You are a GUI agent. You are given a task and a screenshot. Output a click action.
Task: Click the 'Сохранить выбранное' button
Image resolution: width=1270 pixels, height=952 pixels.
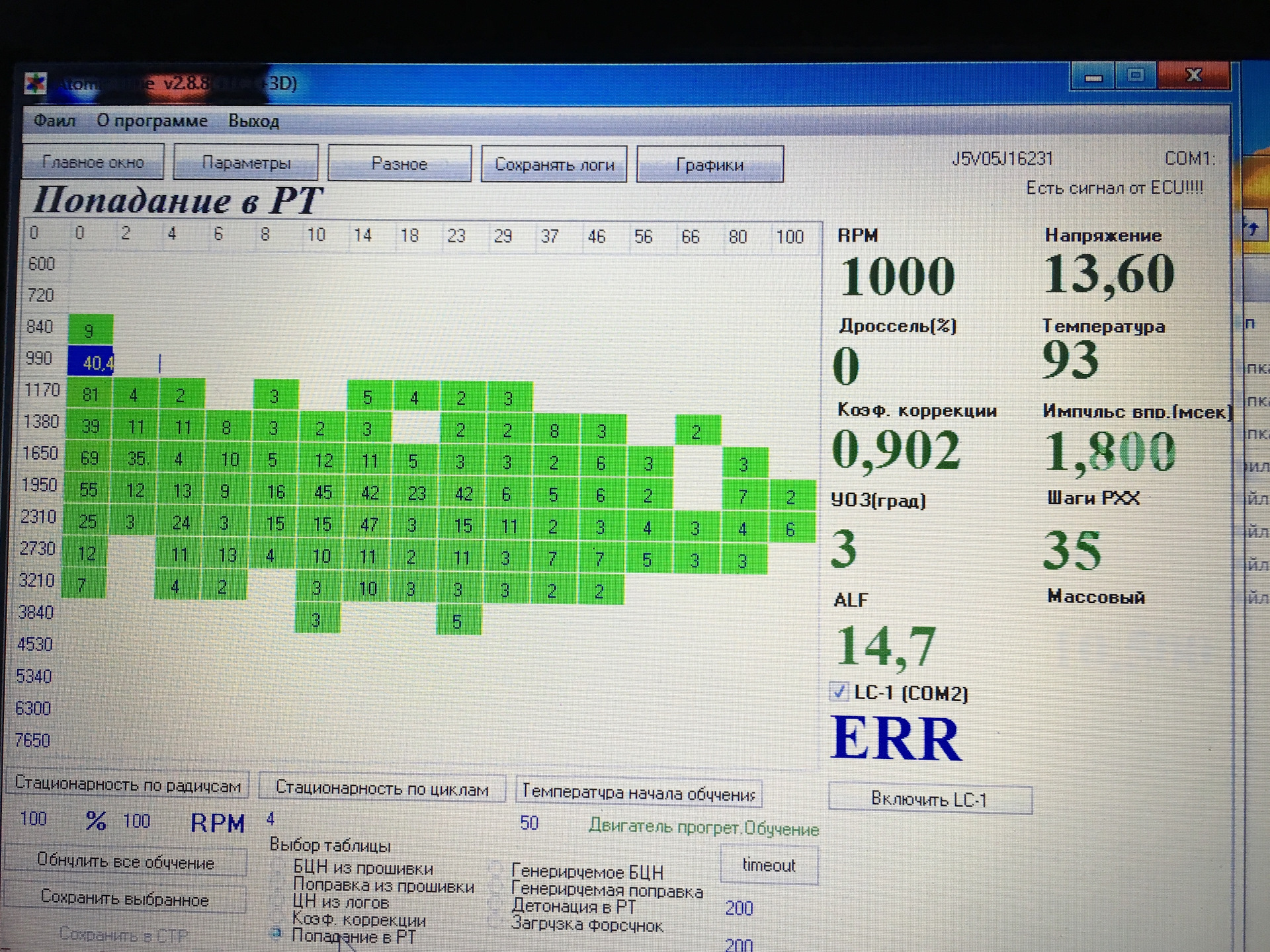[125, 898]
